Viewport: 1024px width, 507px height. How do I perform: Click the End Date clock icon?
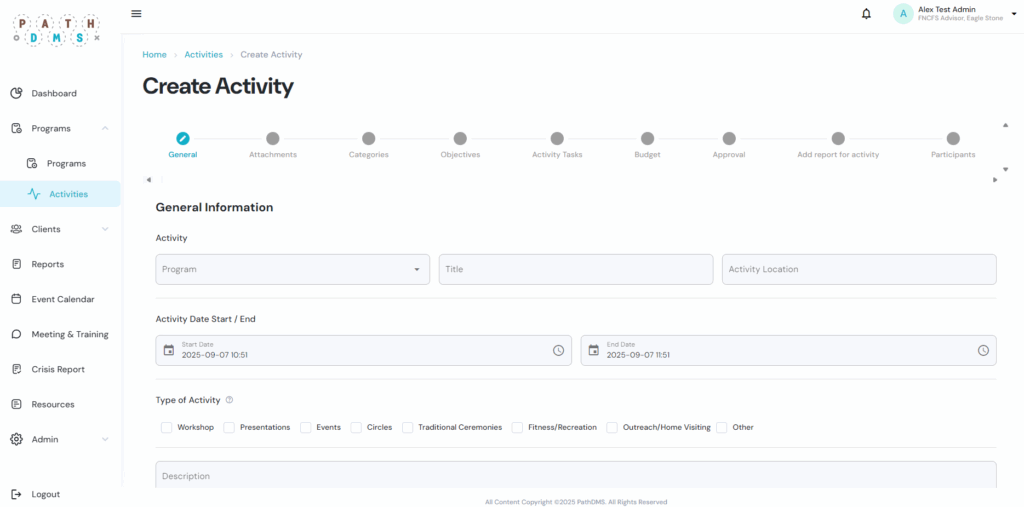point(983,350)
